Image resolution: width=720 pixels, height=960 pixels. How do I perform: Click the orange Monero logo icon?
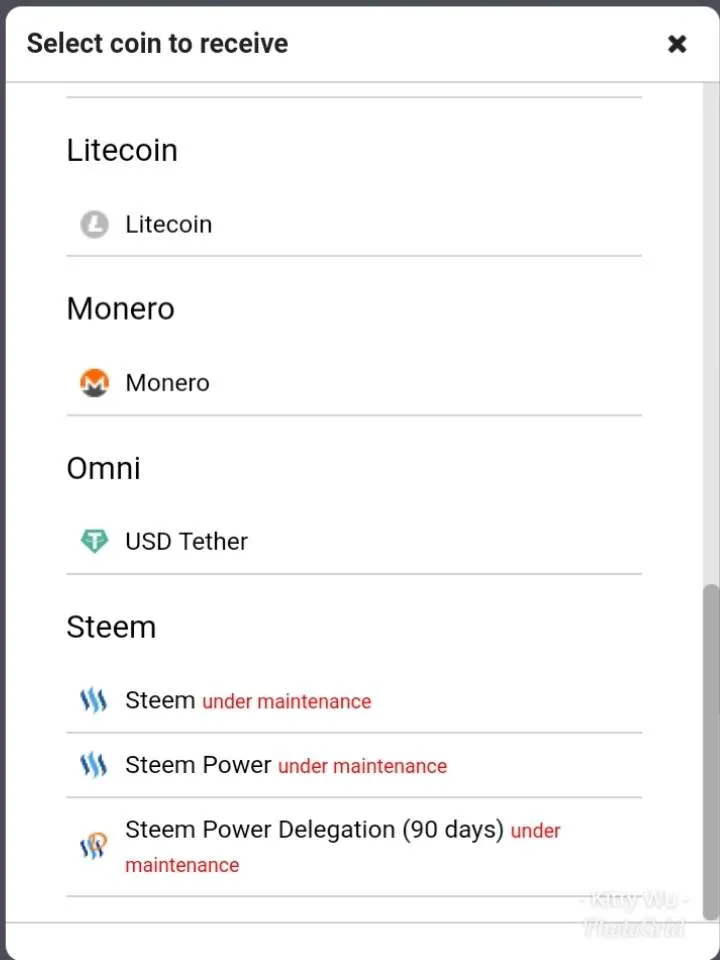(94, 383)
